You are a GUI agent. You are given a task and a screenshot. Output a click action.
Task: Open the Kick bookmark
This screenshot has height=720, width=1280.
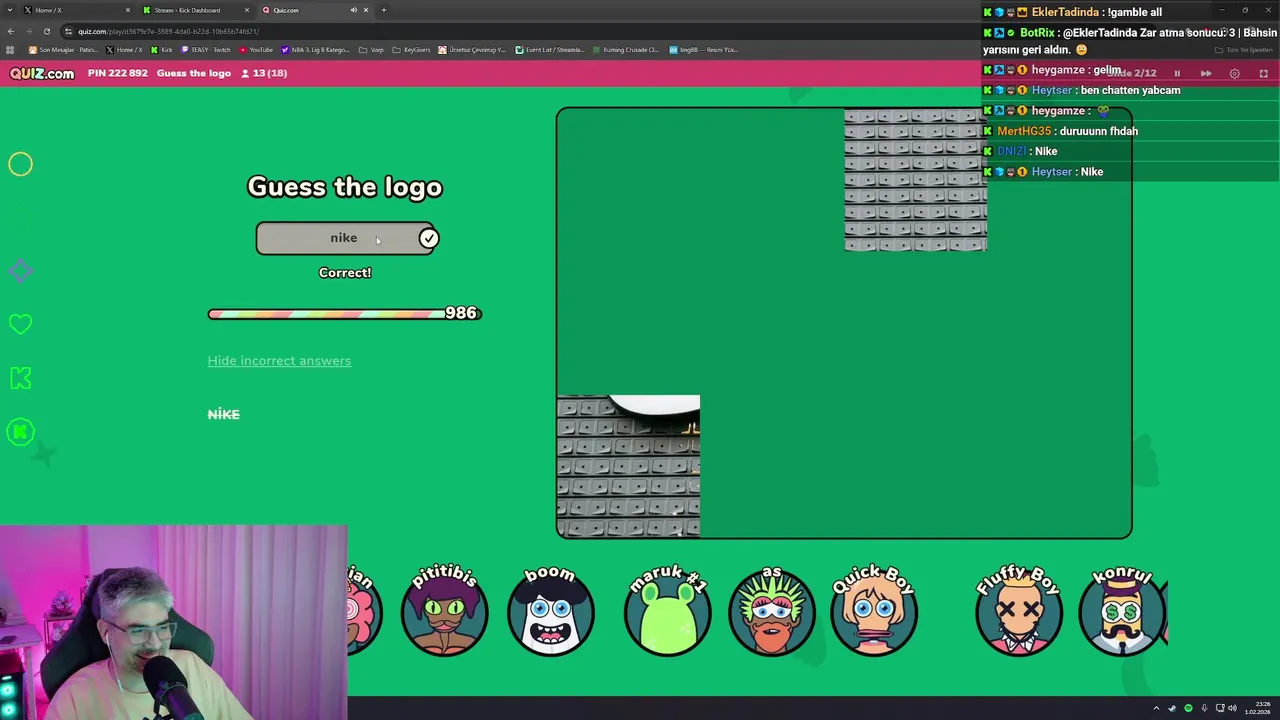click(x=162, y=50)
